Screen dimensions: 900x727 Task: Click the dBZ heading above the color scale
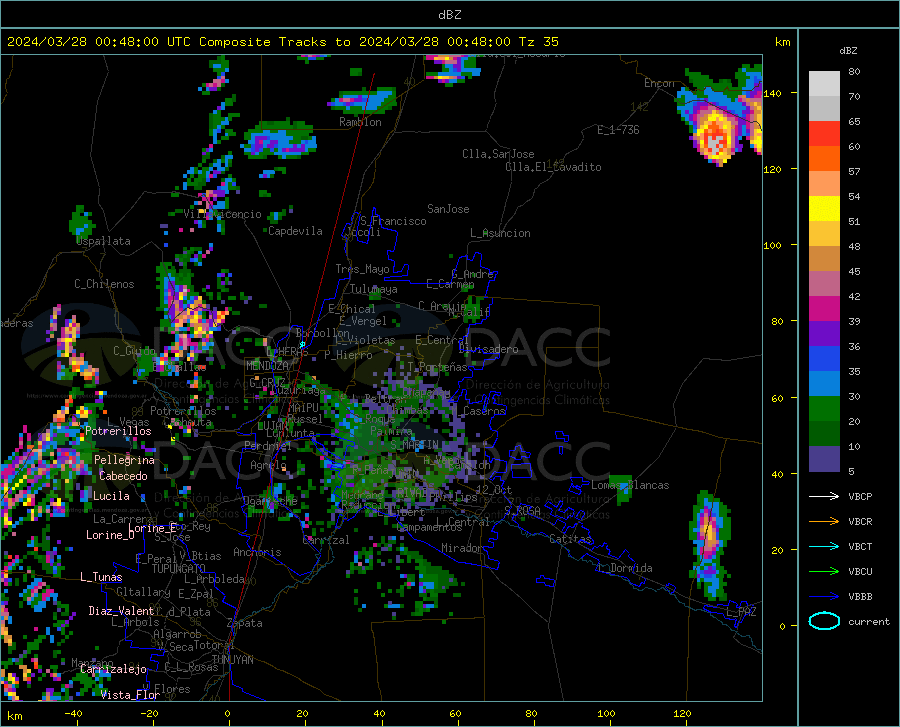pos(848,50)
